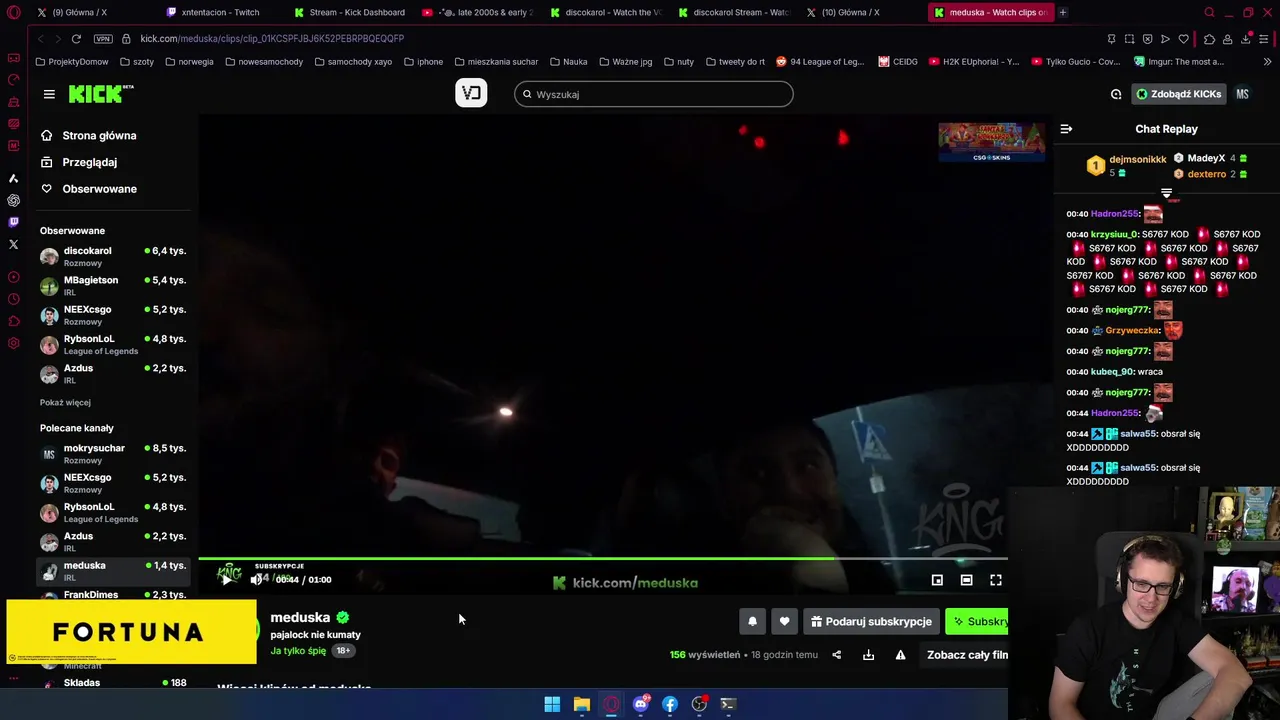Click the white square logo beside search
1280x720 pixels.
(x=471, y=93)
